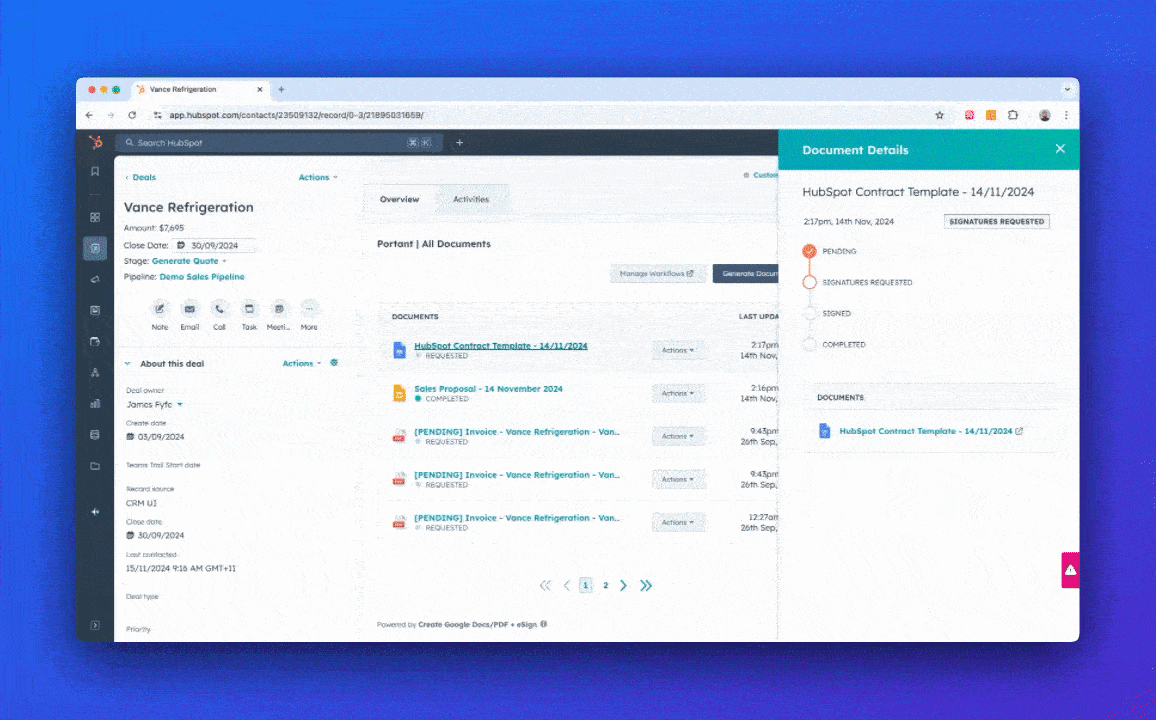This screenshot has height=720, width=1156.
Task: Click the Manage workflows button
Action: pyautogui.click(x=657, y=273)
